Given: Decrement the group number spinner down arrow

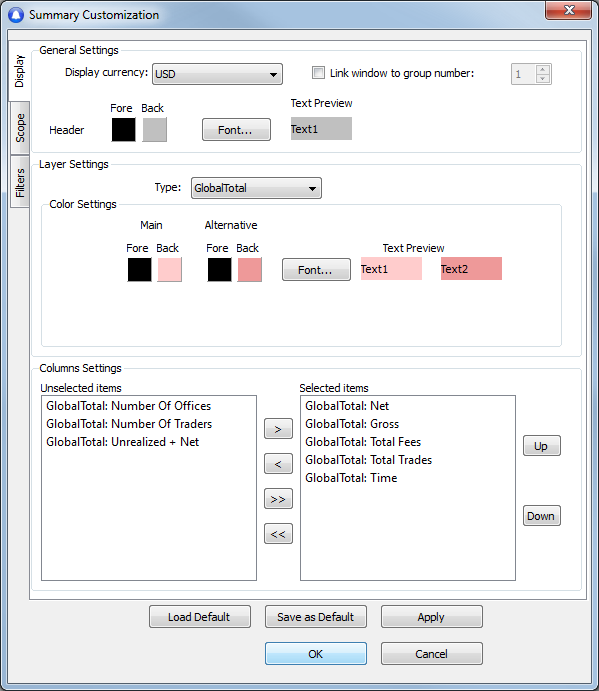Looking at the screenshot, I should click(543, 78).
